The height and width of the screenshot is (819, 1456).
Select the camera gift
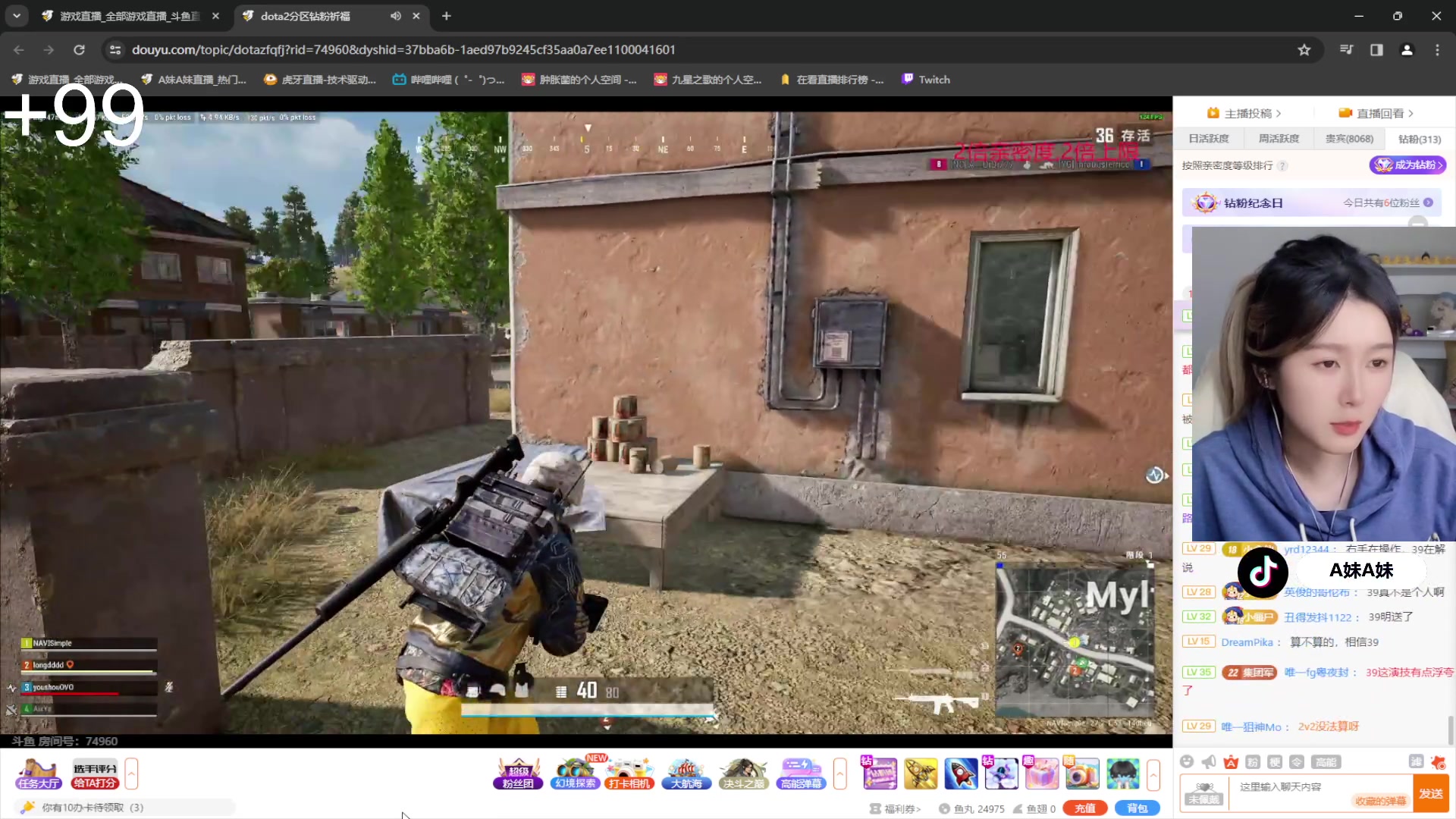1082,773
